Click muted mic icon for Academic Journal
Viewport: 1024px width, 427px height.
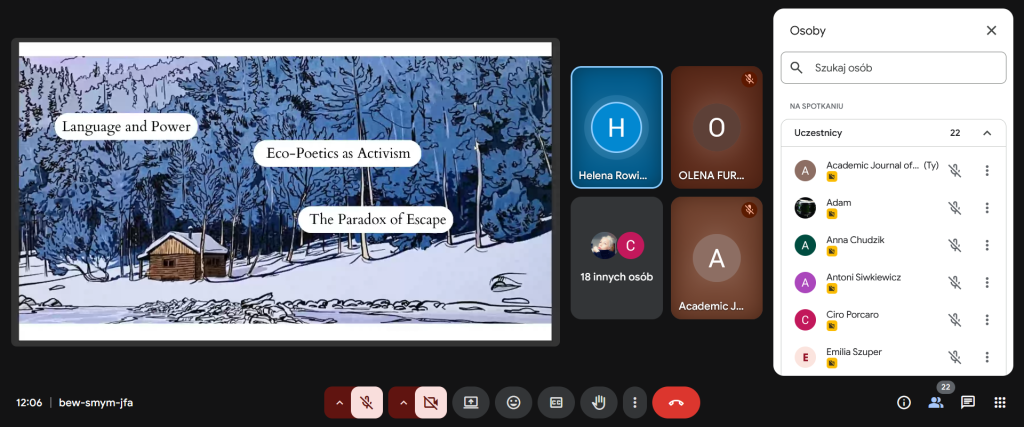pos(955,171)
